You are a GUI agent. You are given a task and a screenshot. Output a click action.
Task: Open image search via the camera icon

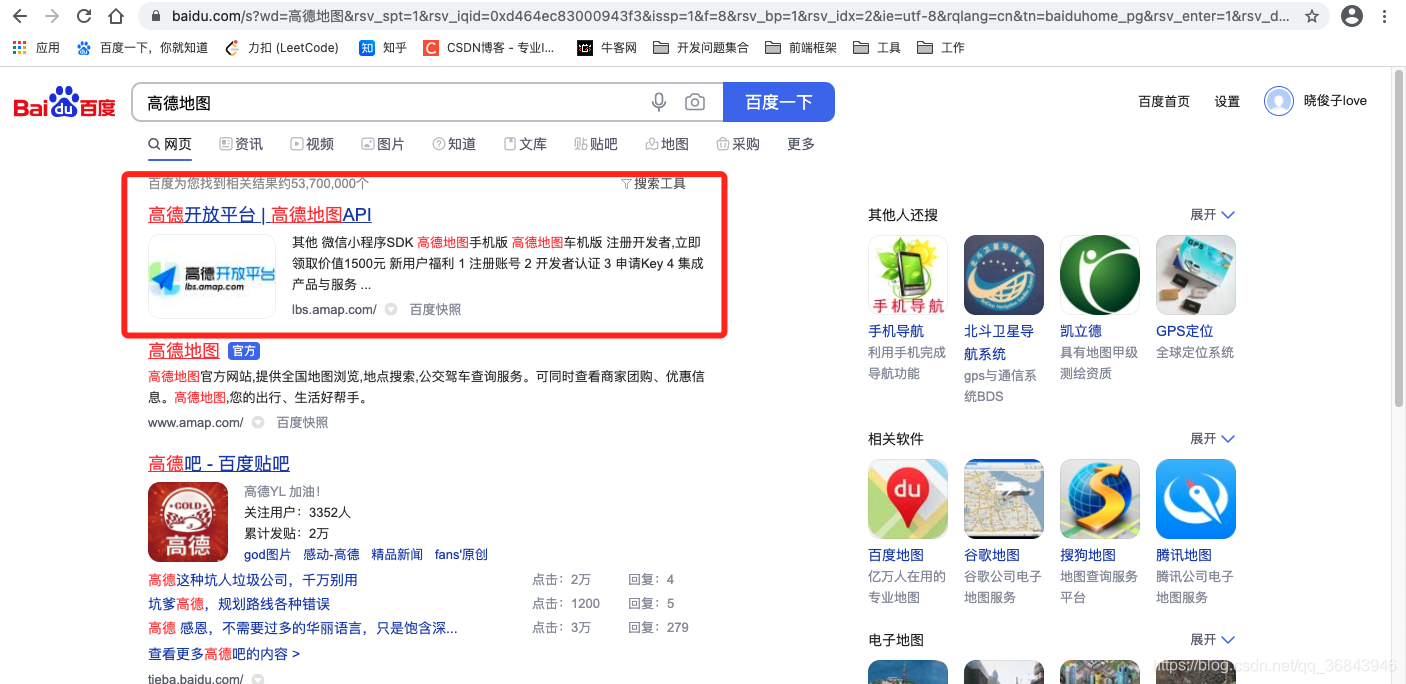tap(695, 101)
